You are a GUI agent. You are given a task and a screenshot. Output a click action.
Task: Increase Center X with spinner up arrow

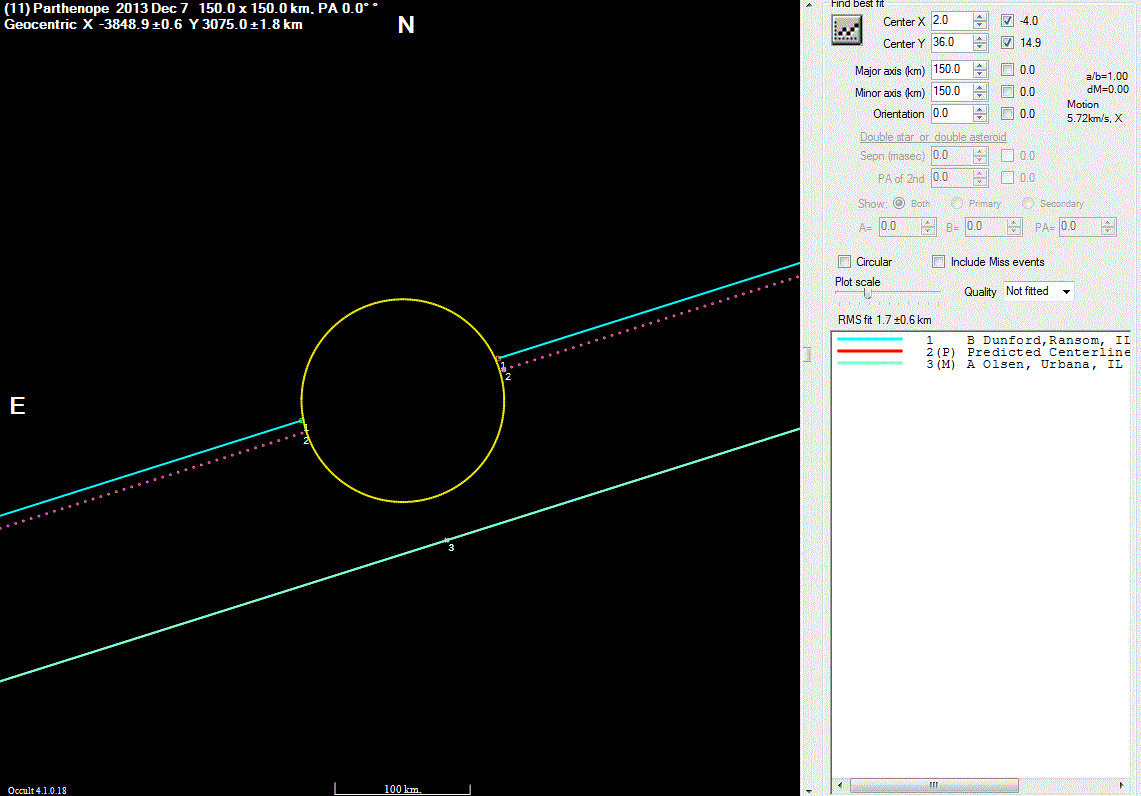tap(980, 17)
